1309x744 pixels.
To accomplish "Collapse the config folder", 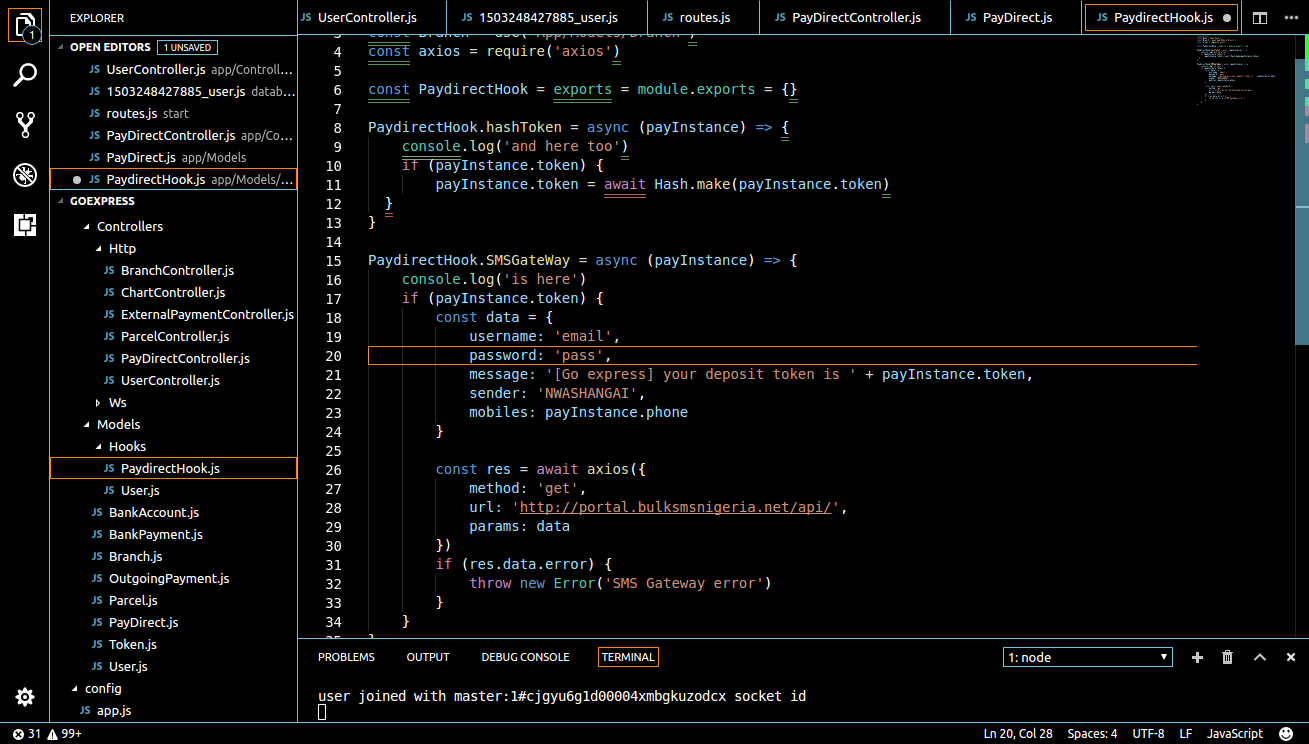I will tap(75, 689).
